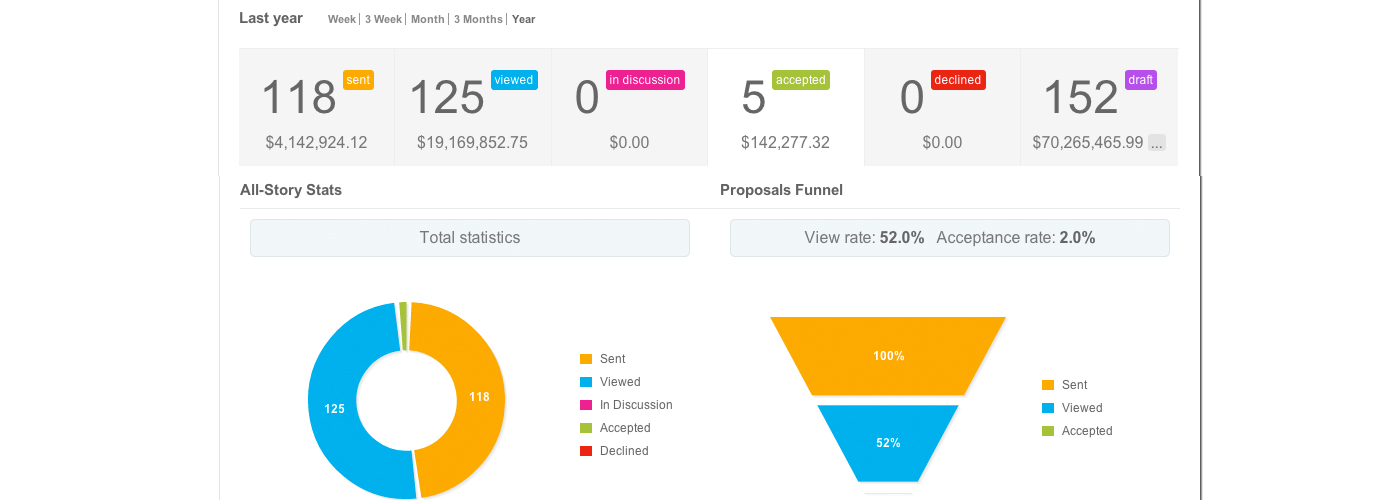Screen dimensions: 1400x500
Task: Select the Week time range
Action: tap(342, 19)
